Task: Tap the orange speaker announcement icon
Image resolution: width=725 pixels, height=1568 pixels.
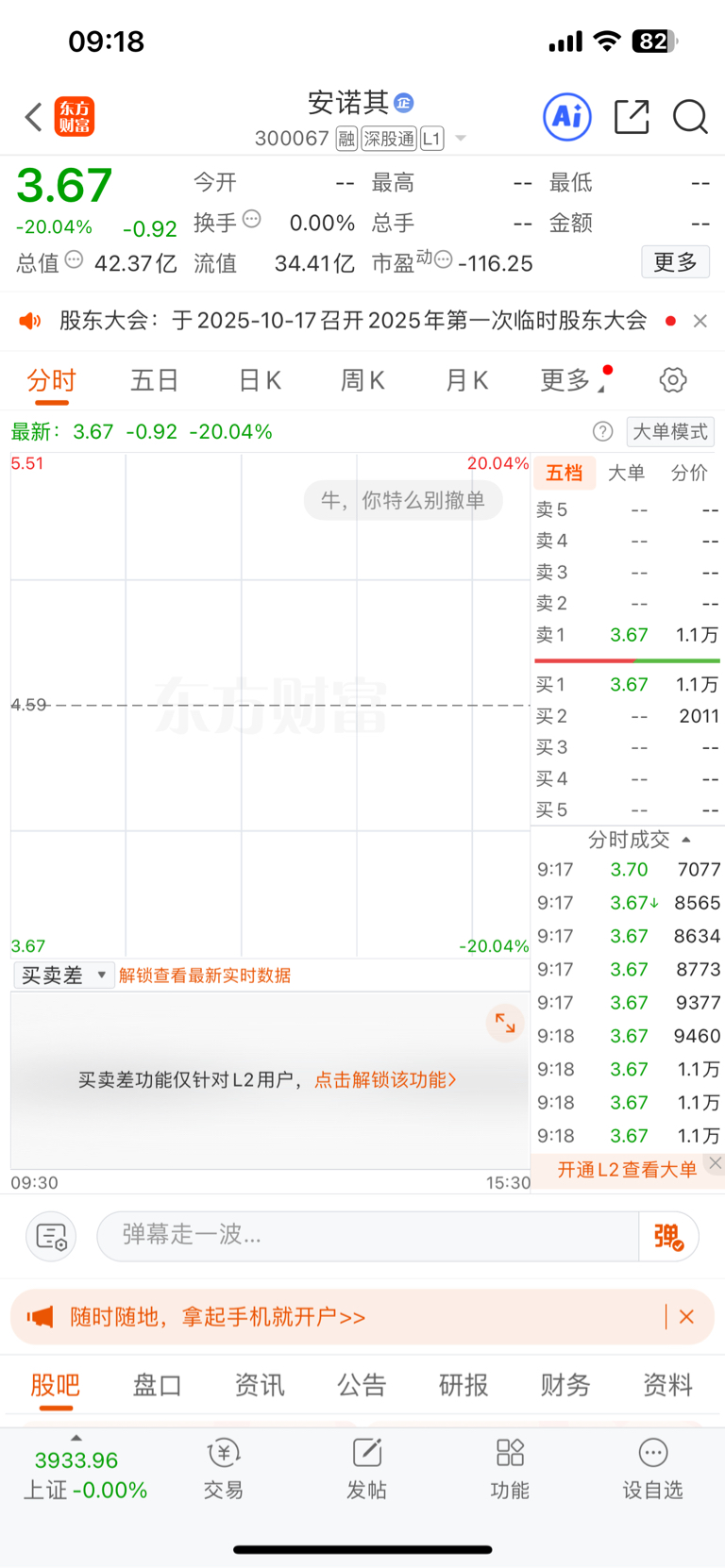Action: pyautogui.click(x=30, y=321)
